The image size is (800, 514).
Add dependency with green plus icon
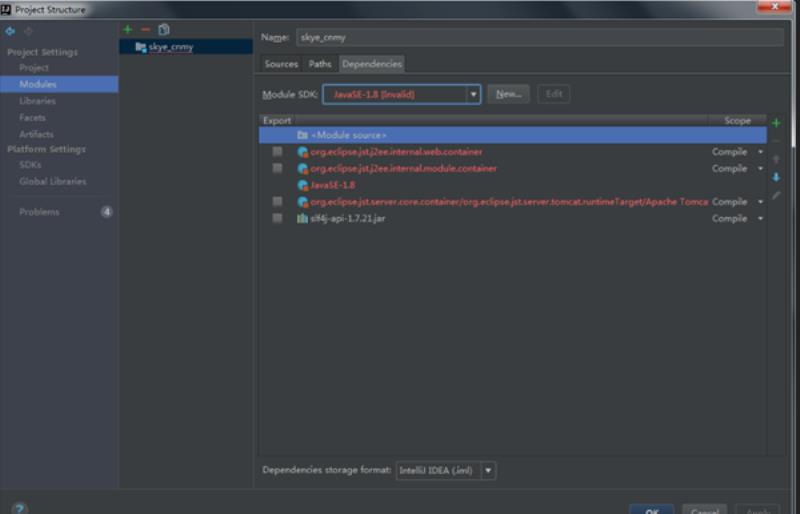[776, 123]
